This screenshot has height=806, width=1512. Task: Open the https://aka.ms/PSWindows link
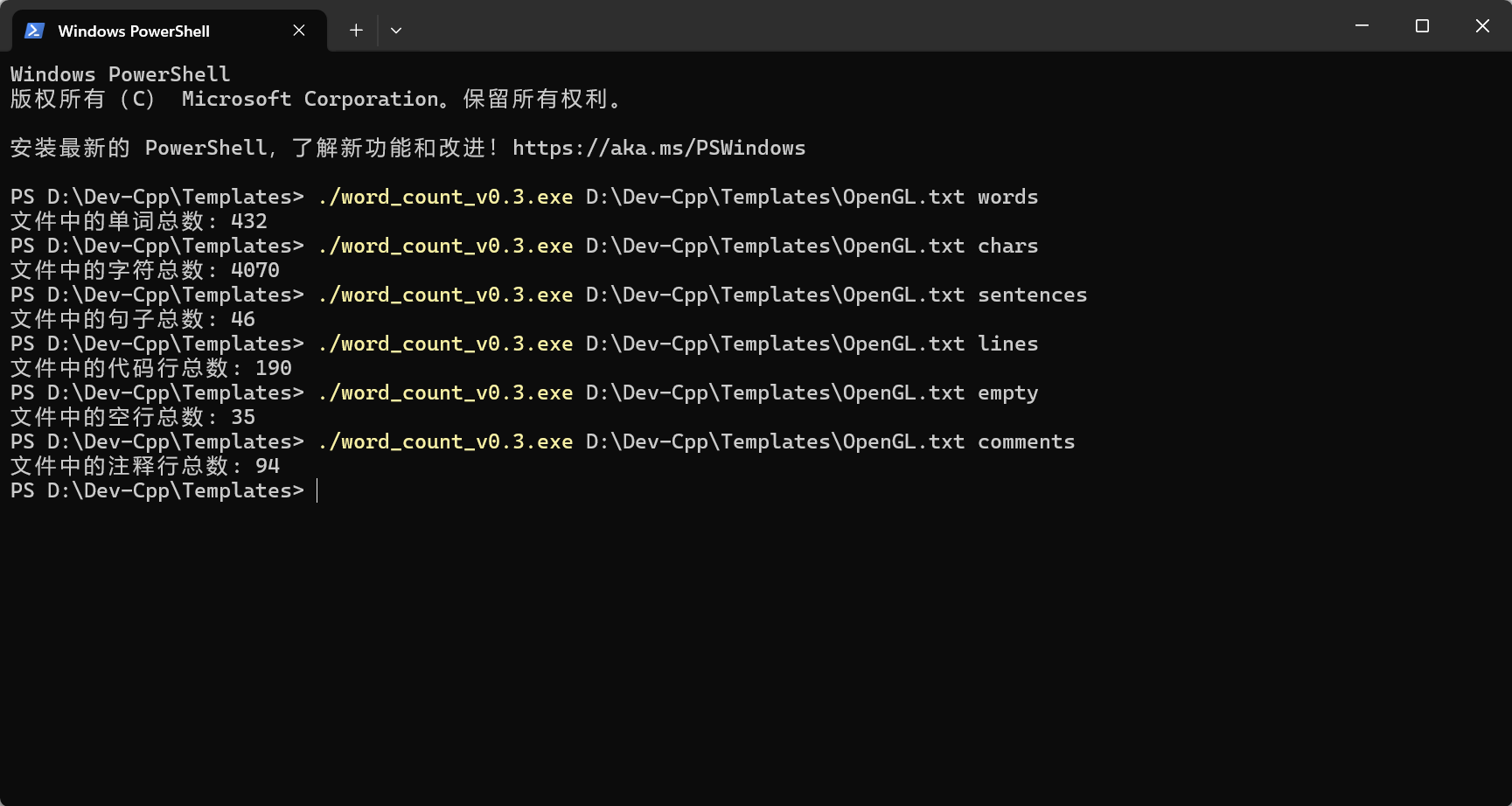[x=658, y=148]
